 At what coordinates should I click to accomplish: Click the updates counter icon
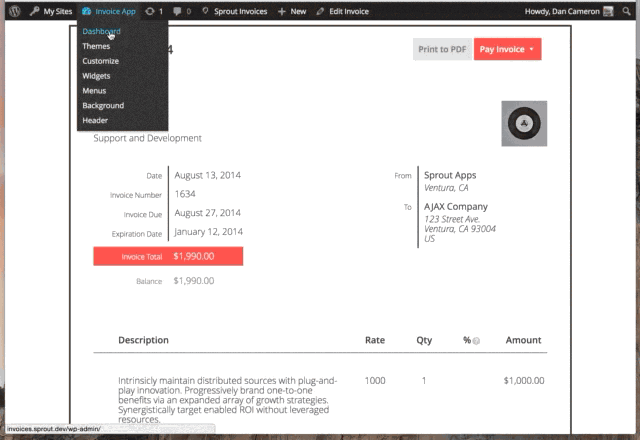click(x=153, y=11)
